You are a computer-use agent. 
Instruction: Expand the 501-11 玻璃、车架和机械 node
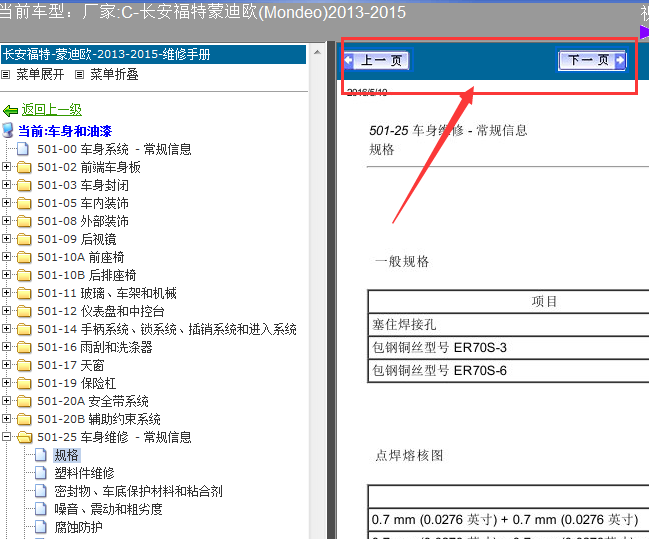6,292
